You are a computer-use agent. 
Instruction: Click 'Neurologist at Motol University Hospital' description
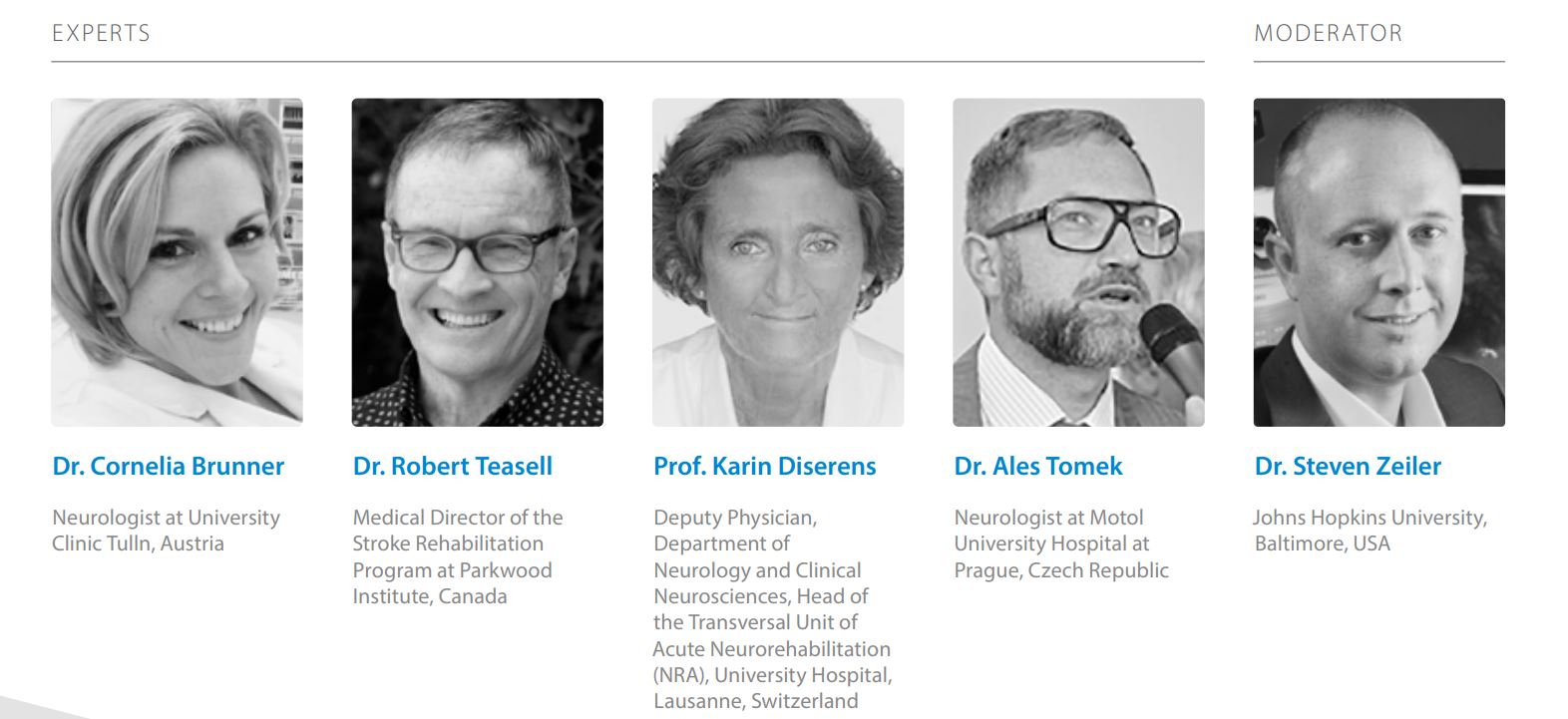[x=1061, y=543]
